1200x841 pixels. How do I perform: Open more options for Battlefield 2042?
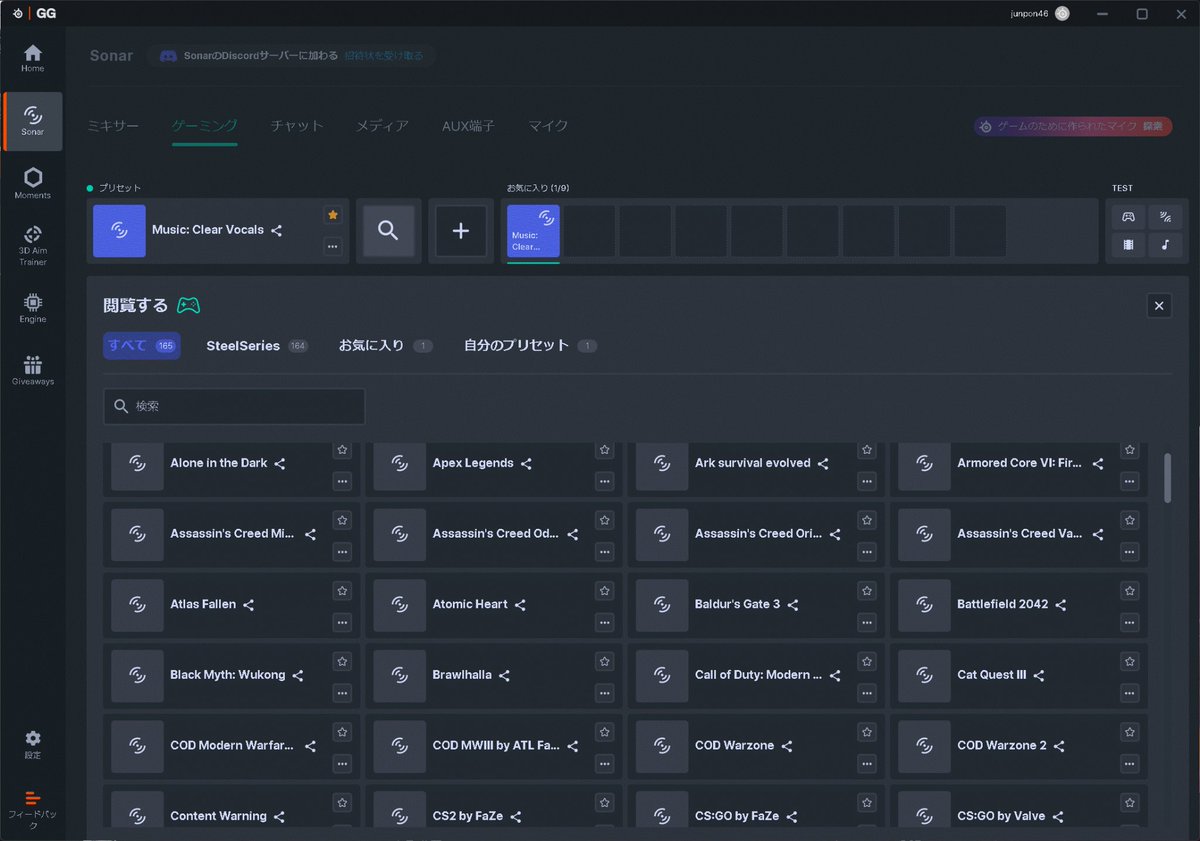point(1129,622)
